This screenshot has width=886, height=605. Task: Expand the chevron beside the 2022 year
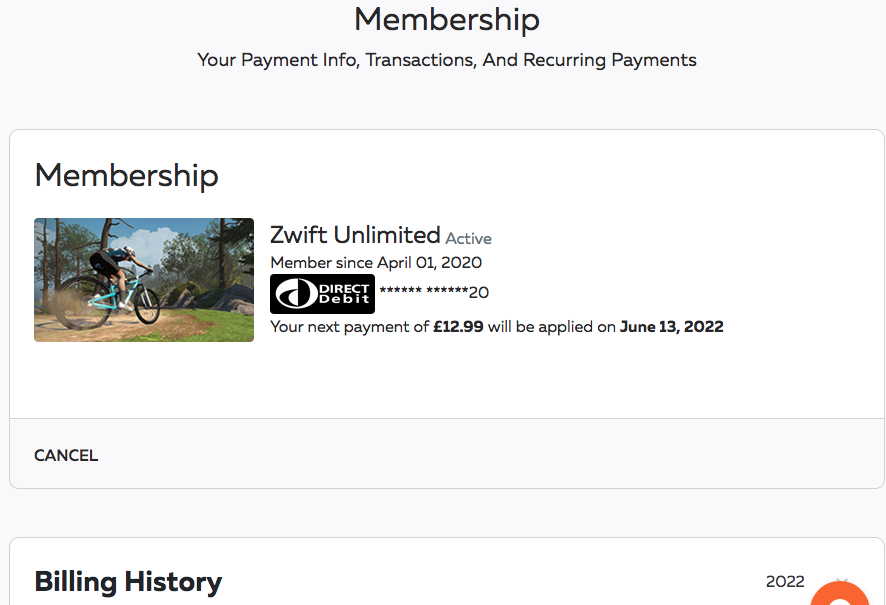[x=841, y=581]
